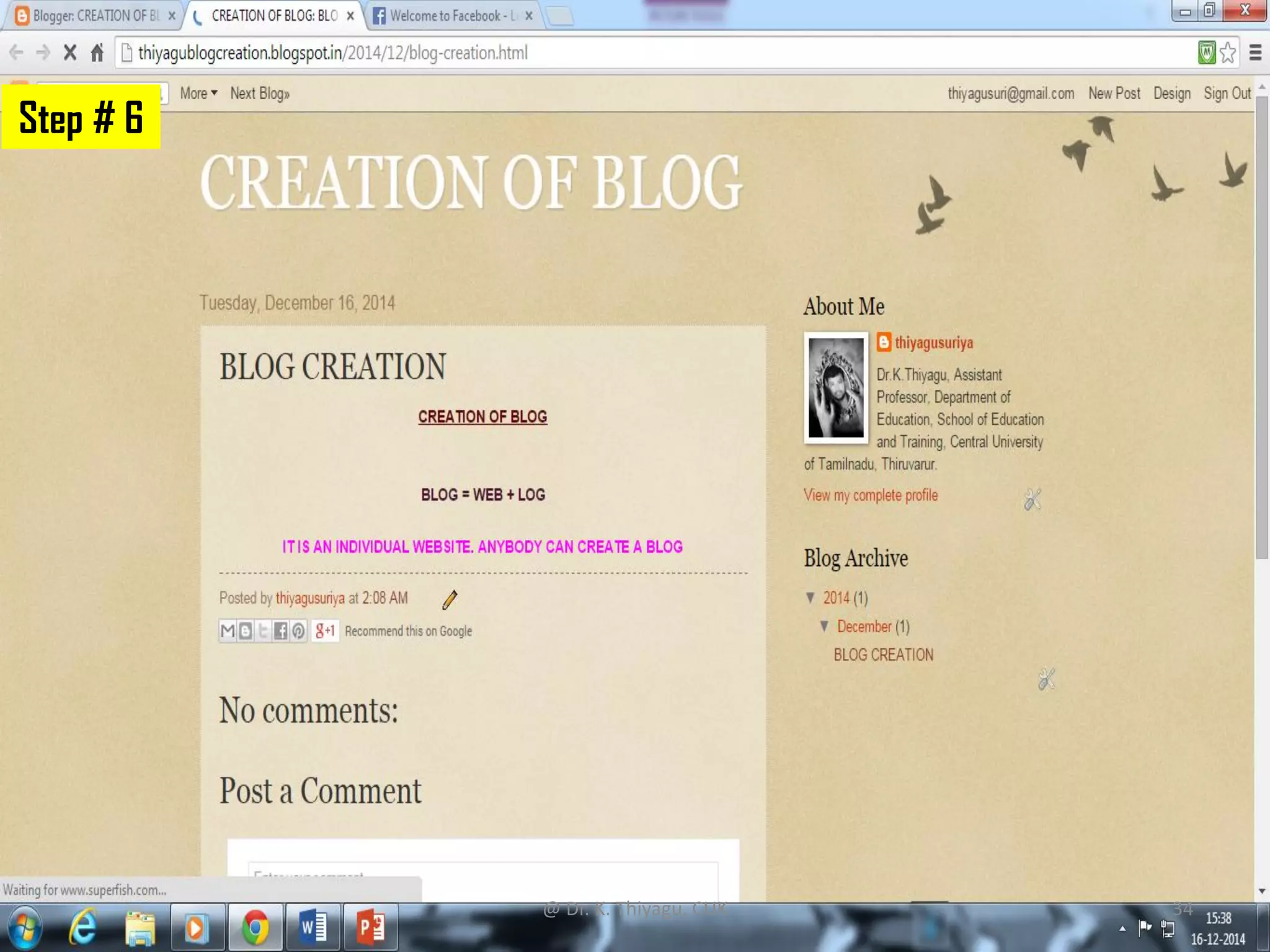Click the pencil edit-post icon
This screenshot has height=952, width=1270.
(x=450, y=599)
